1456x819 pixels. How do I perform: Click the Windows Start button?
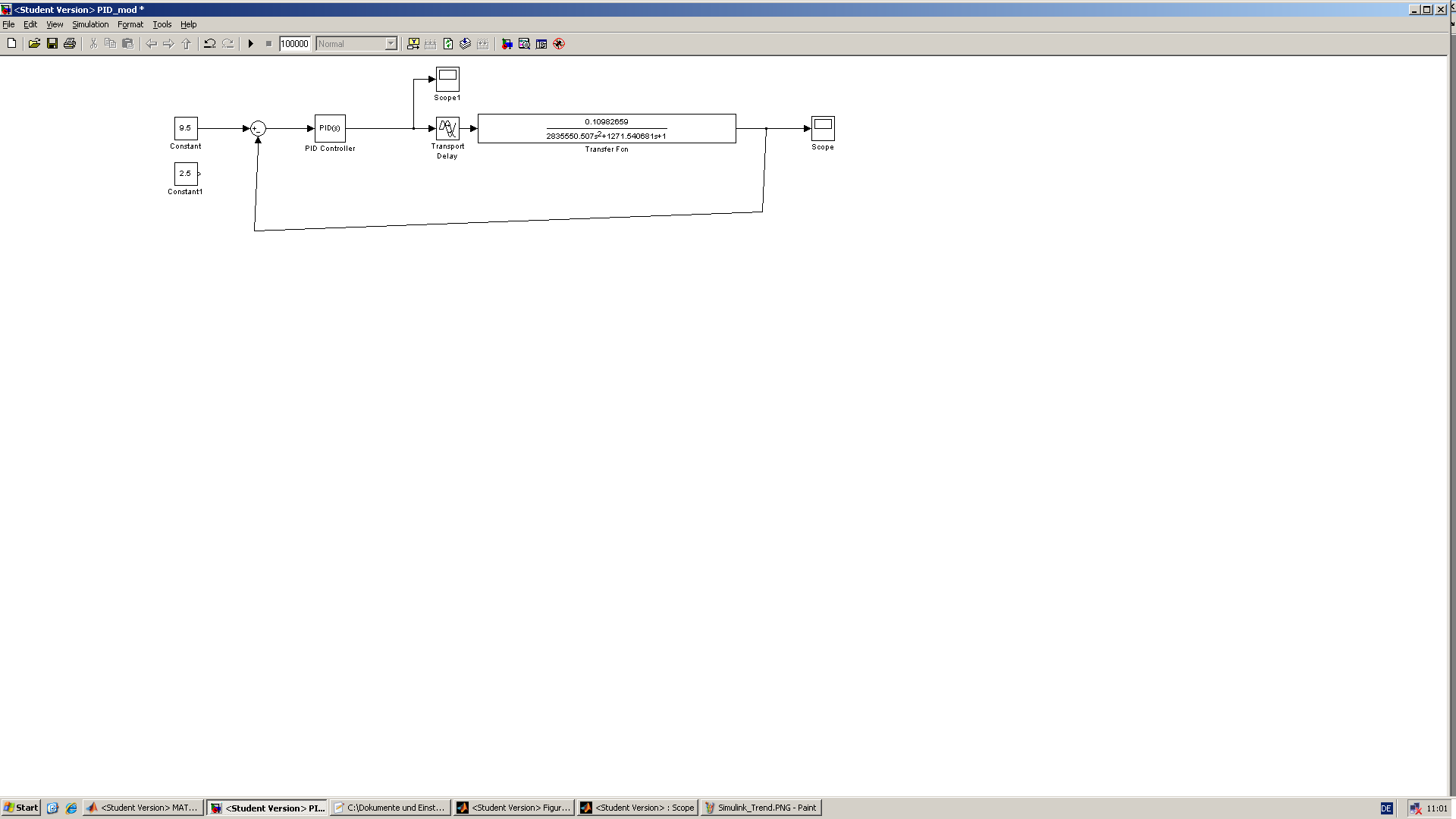pyautogui.click(x=21, y=808)
